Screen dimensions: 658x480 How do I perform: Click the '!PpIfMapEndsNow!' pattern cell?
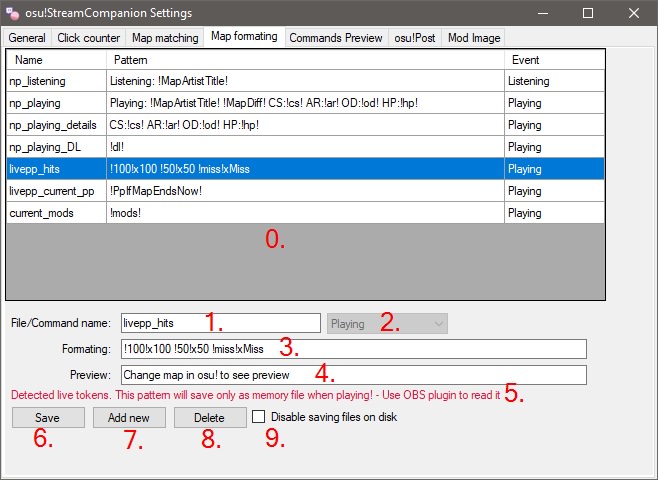[306, 191]
